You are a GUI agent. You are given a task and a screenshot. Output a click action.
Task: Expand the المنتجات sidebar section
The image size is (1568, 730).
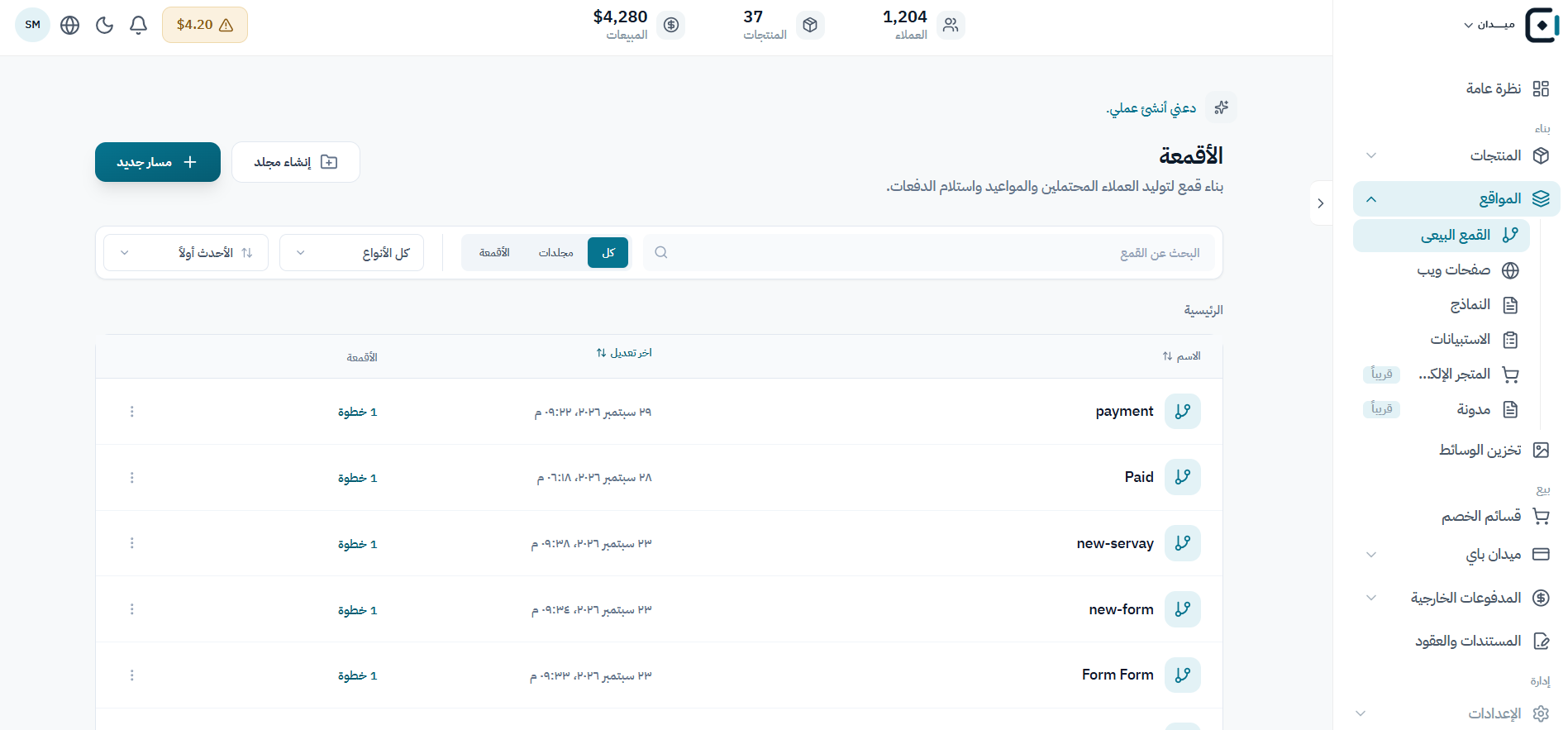1456,155
